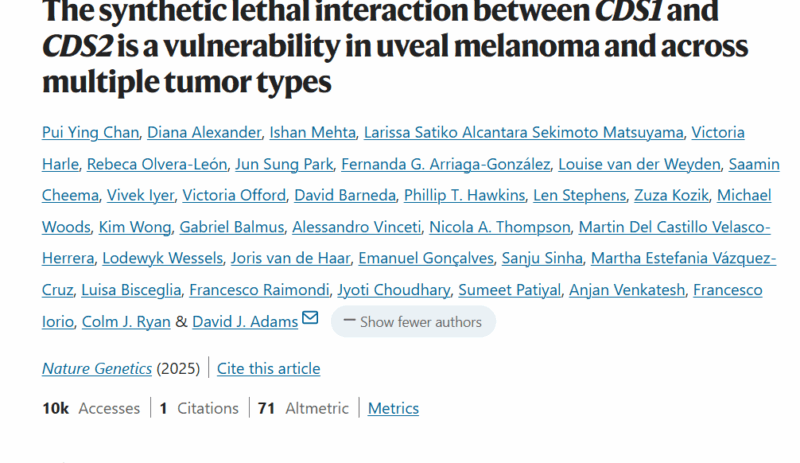The image size is (800, 463).
Task: Collapse list with Show fewer authors button
Action: point(413,322)
